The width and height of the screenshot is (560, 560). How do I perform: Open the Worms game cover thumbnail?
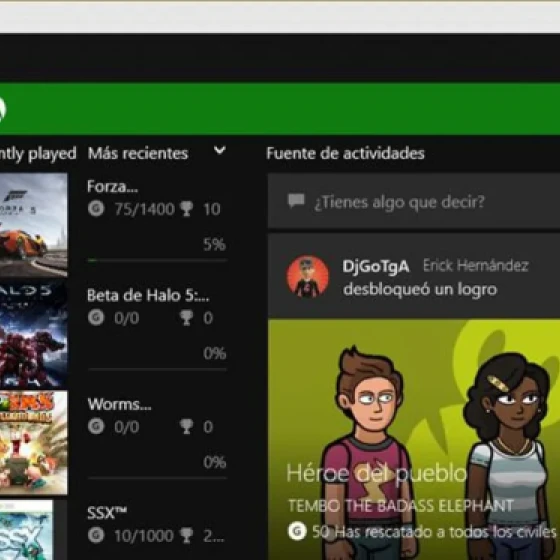tap(34, 443)
